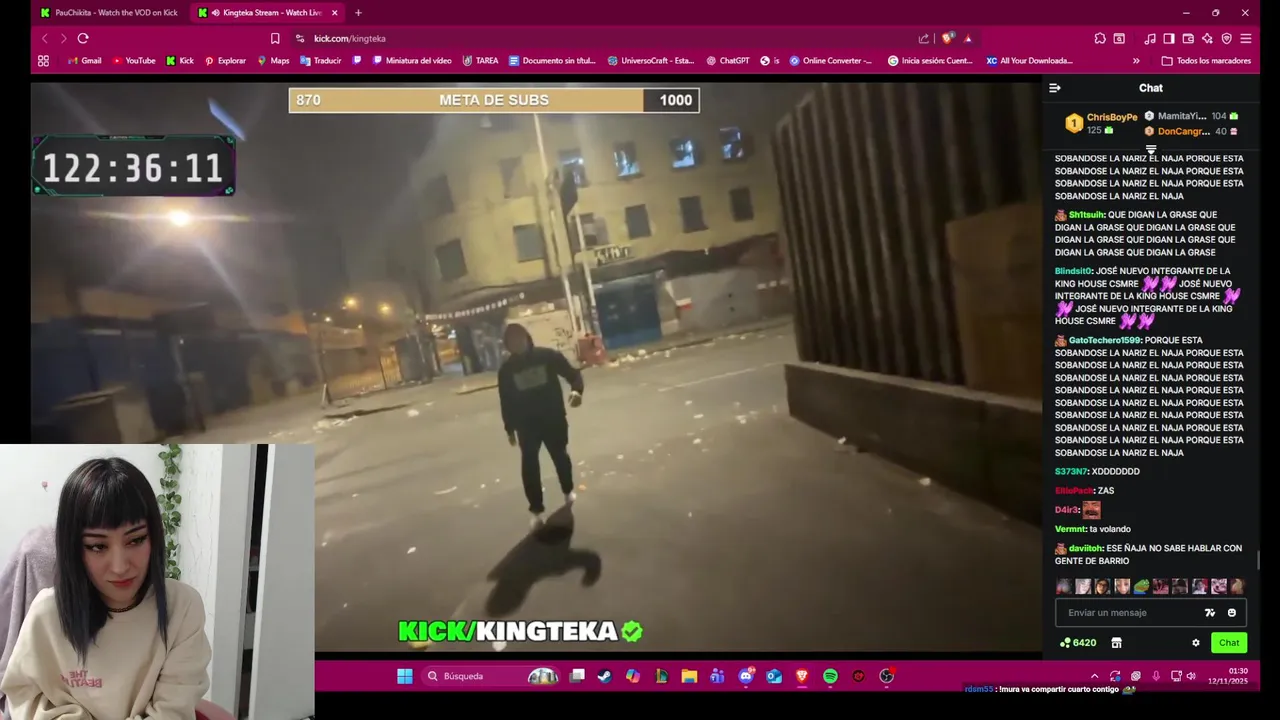Image resolution: width=1280 pixels, height=720 pixels.
Task: Open the system volume control
Action: [1190, 676]
